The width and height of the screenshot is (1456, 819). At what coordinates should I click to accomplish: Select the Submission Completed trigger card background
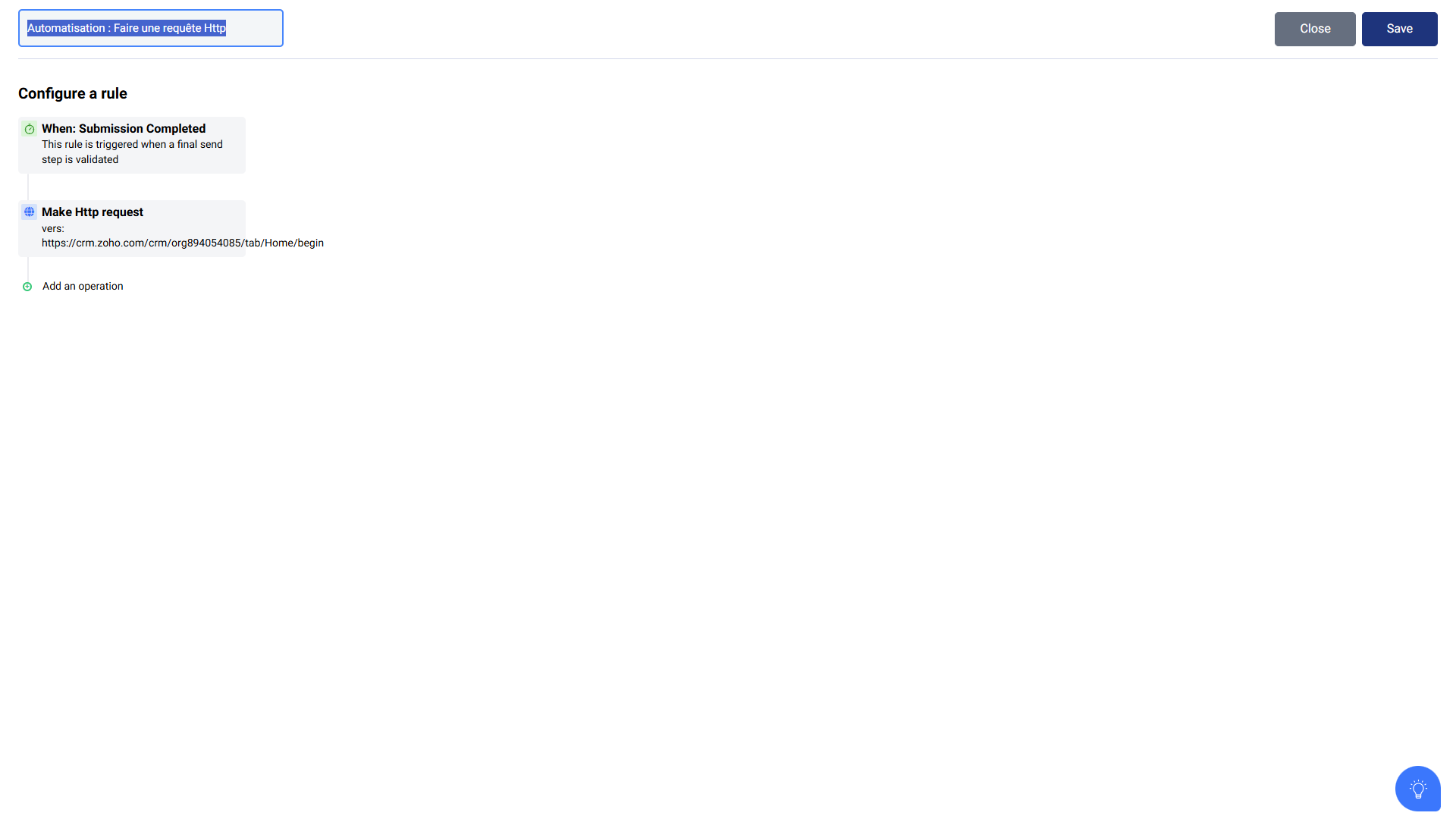tap(132, 145)
